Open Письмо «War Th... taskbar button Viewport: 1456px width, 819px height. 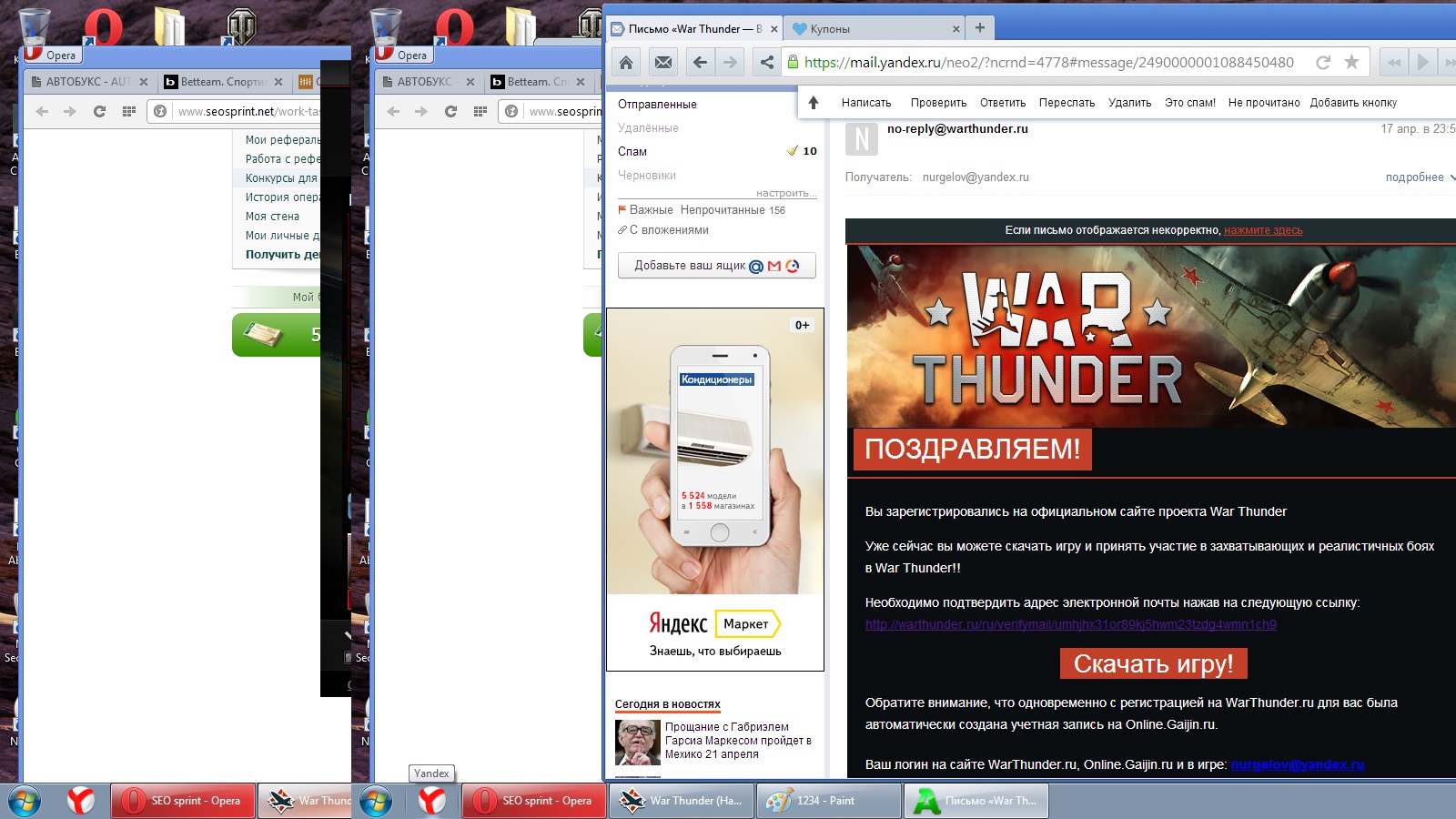[x=976, y=801]
